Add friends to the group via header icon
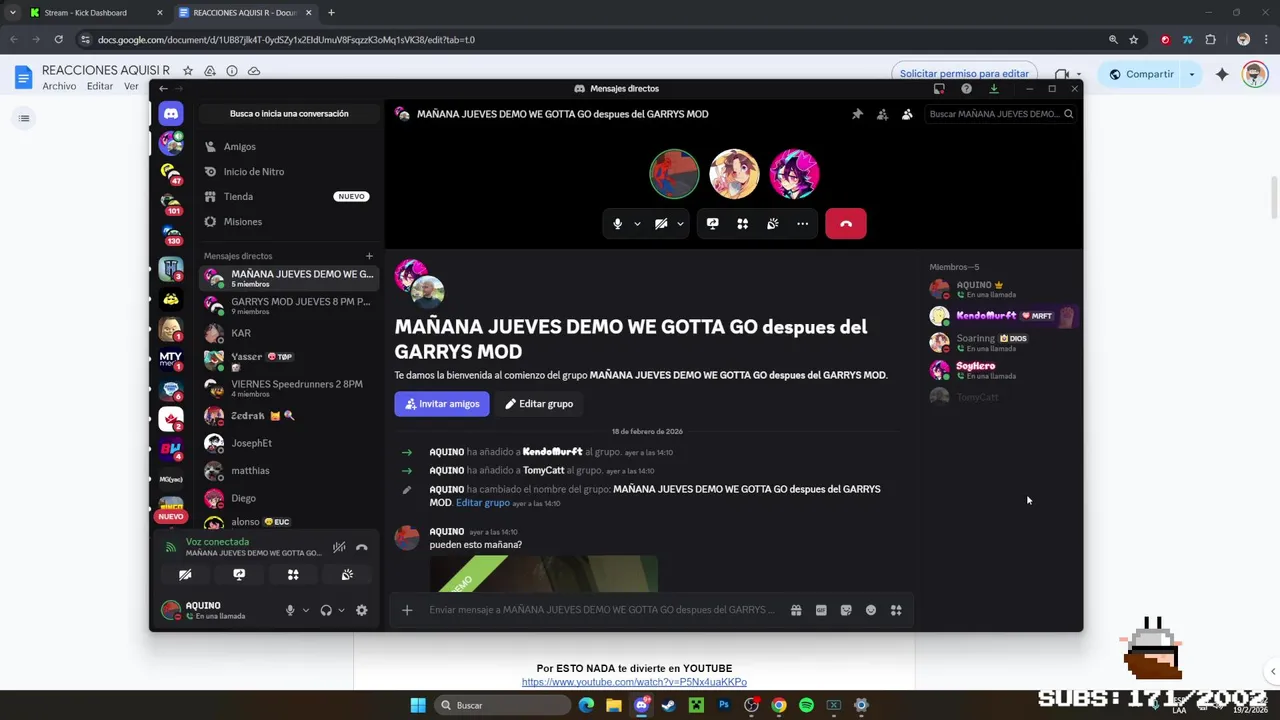 tap(882, 114)
